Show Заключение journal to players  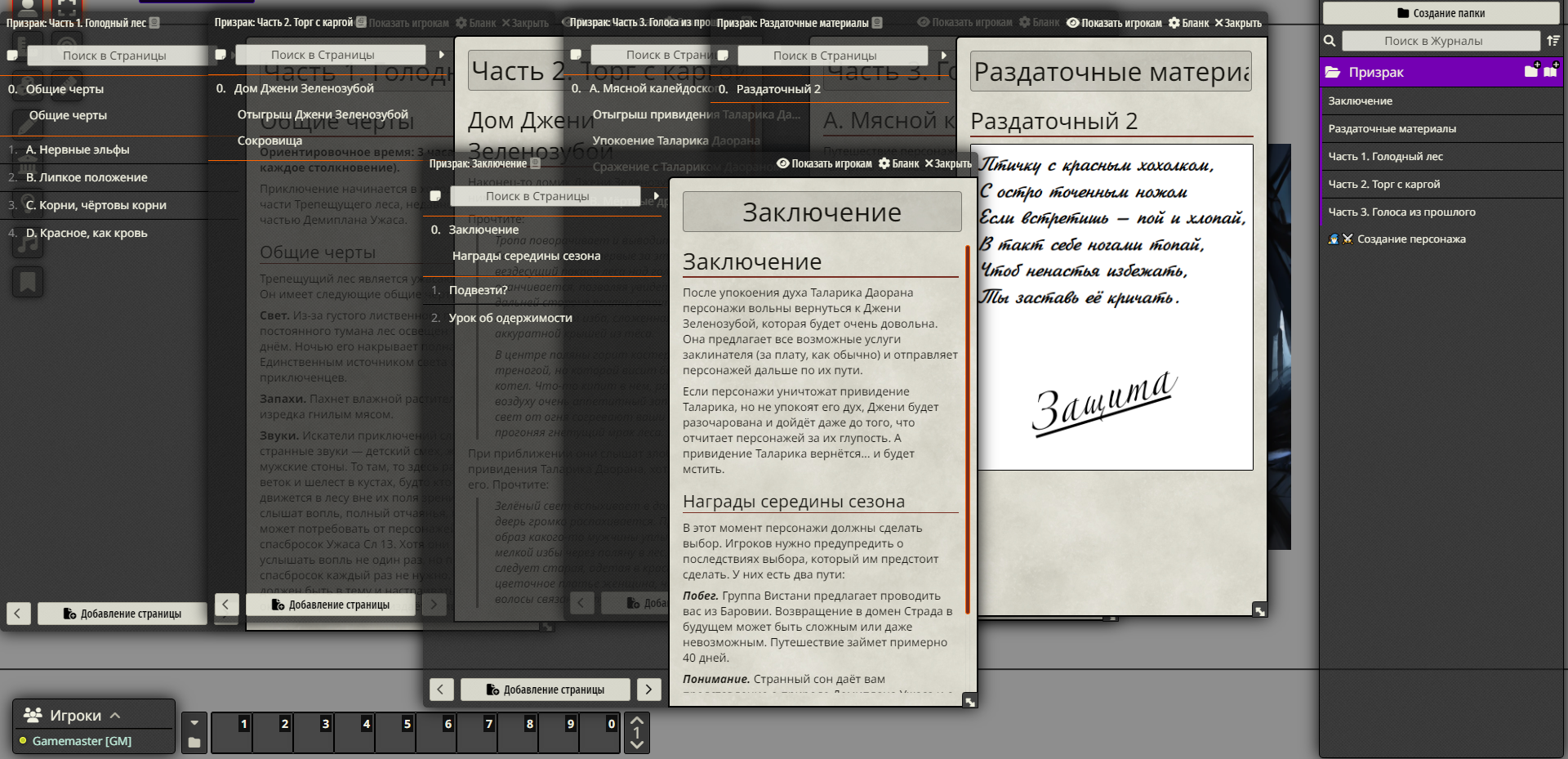coord(823,163)
